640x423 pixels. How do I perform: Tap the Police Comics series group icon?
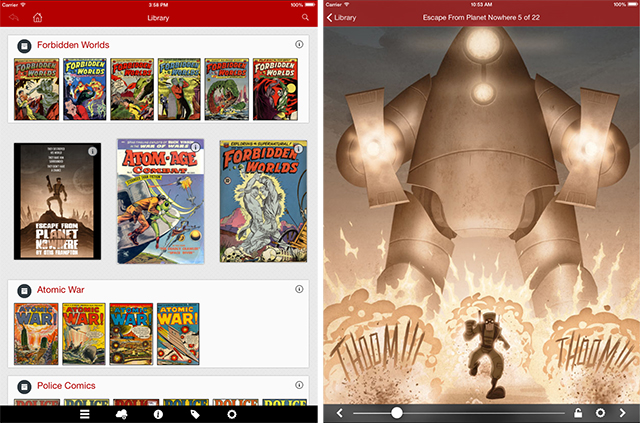[x=24, y=387]
